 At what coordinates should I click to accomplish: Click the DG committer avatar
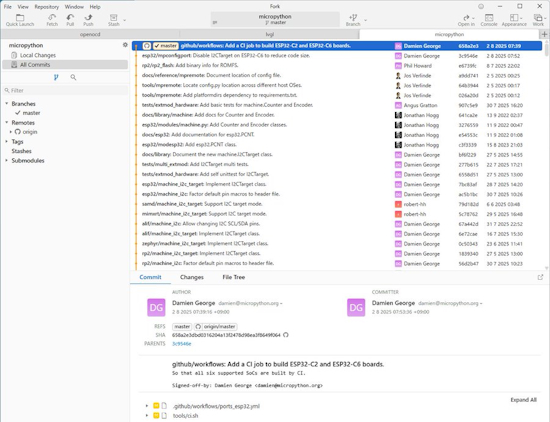(x=356, y=308)
